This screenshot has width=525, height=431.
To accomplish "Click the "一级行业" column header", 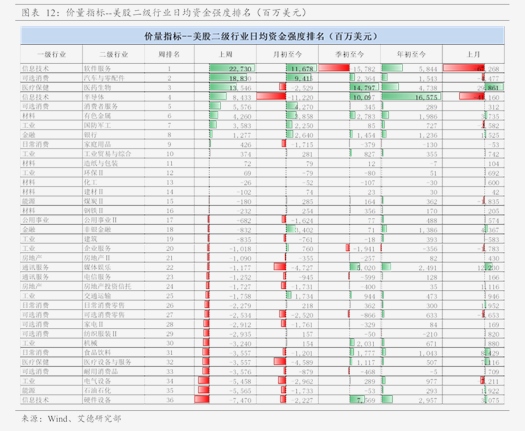I will [x=51, y=54].
